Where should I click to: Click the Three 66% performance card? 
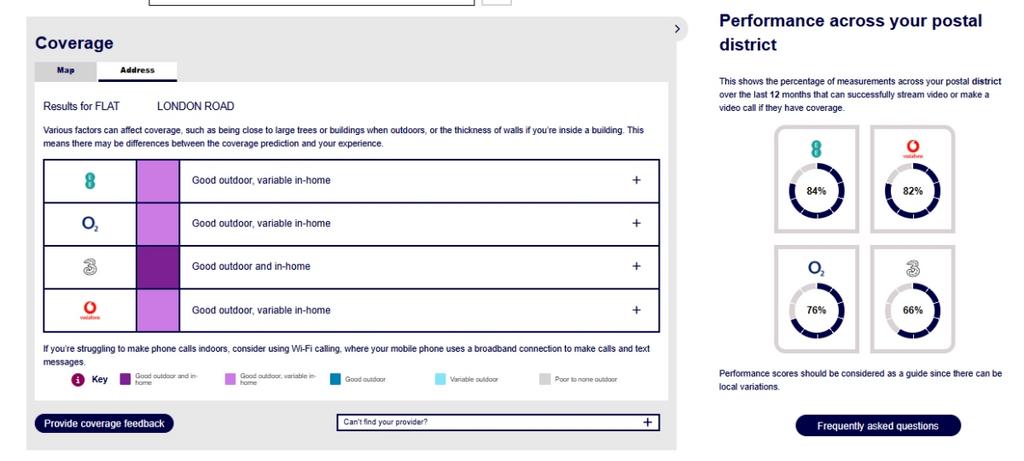(x=912, y=298)
